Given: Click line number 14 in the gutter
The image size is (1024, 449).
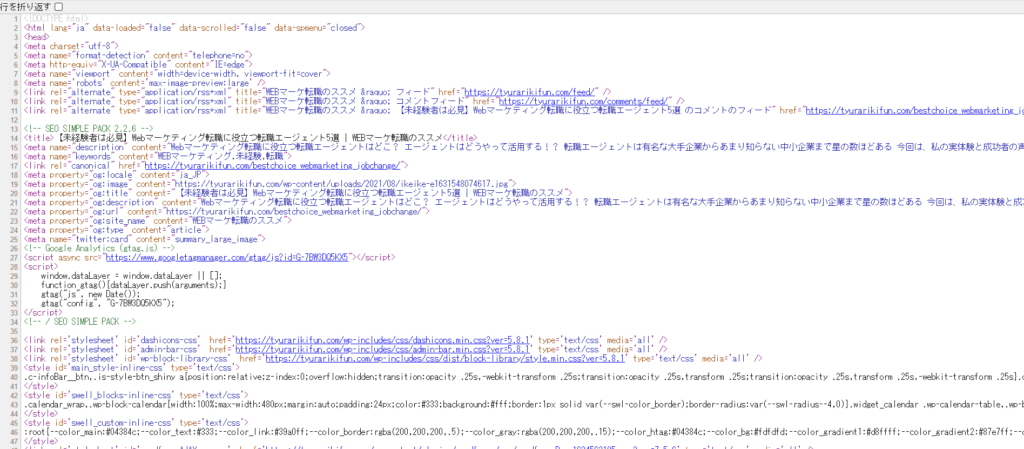Looking at the screenshot, I should pyautogui.click(x=16, y=138).
